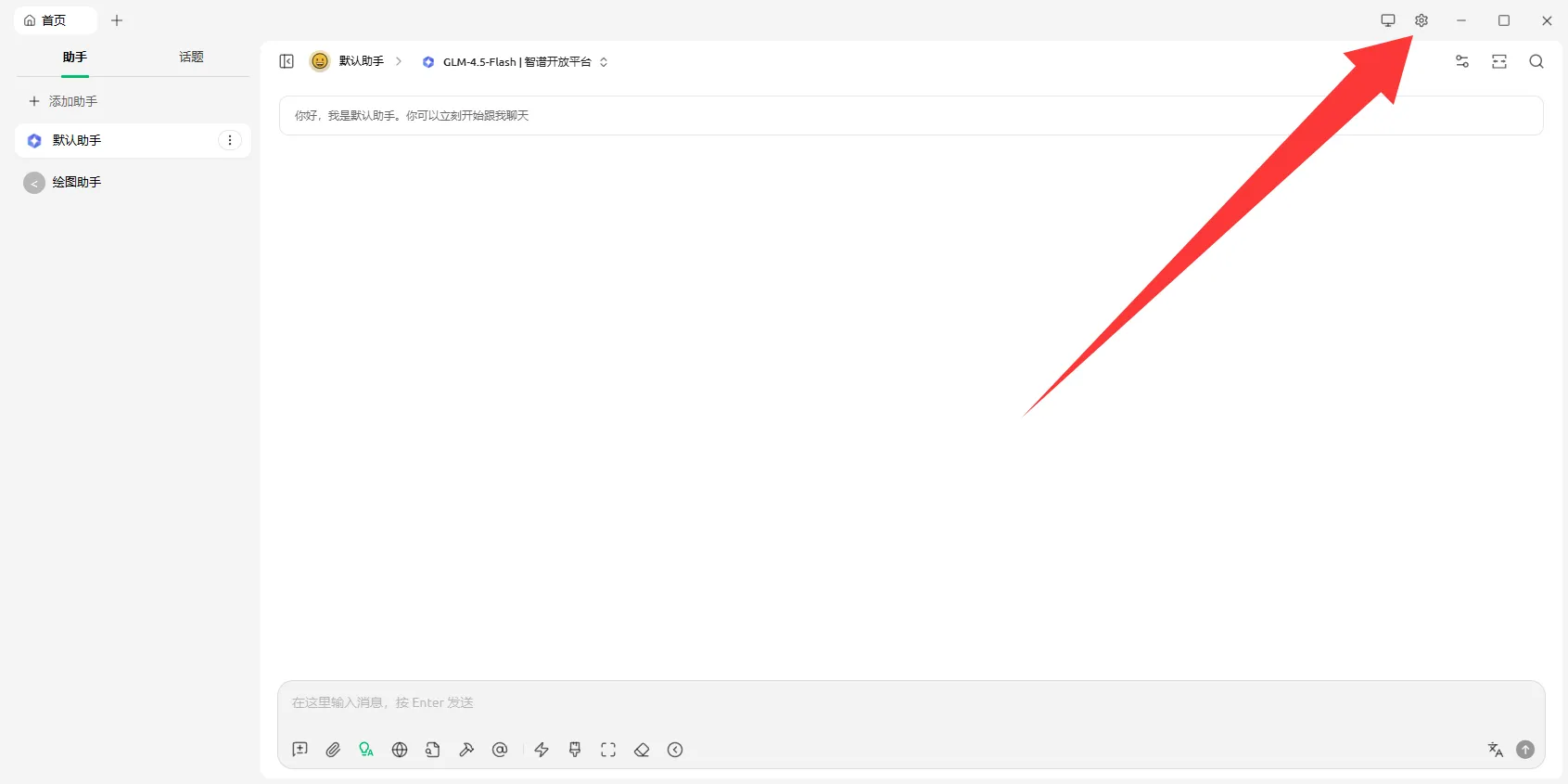The image size is (1568, 784).
Task: Collapse the left sidebar panel
Action: tap(287, 61)
